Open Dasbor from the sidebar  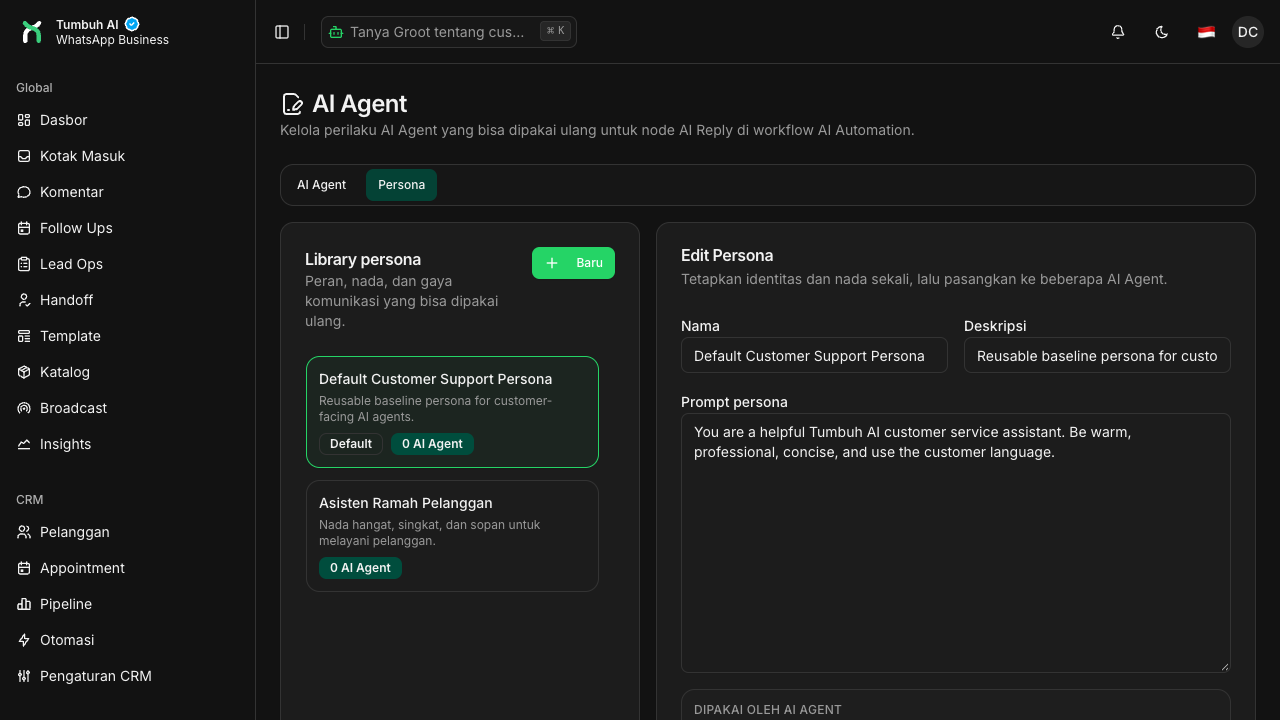[127, 120]
